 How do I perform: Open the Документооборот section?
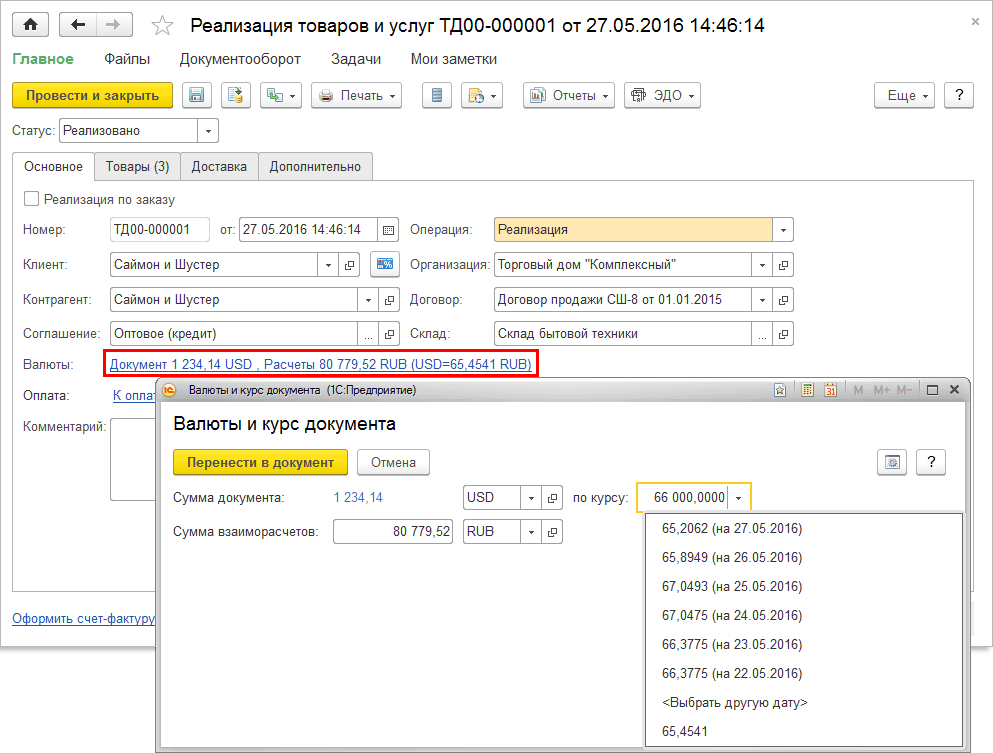click(240, 59)
